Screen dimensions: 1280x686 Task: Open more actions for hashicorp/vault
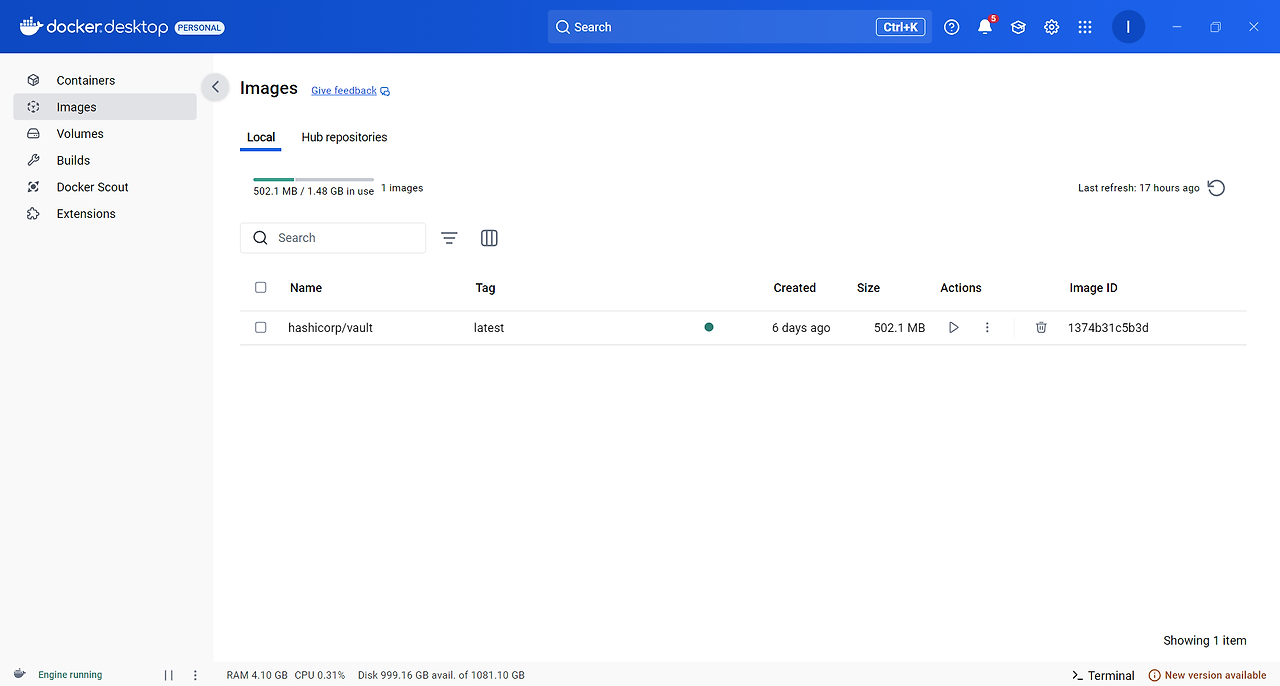987,327
